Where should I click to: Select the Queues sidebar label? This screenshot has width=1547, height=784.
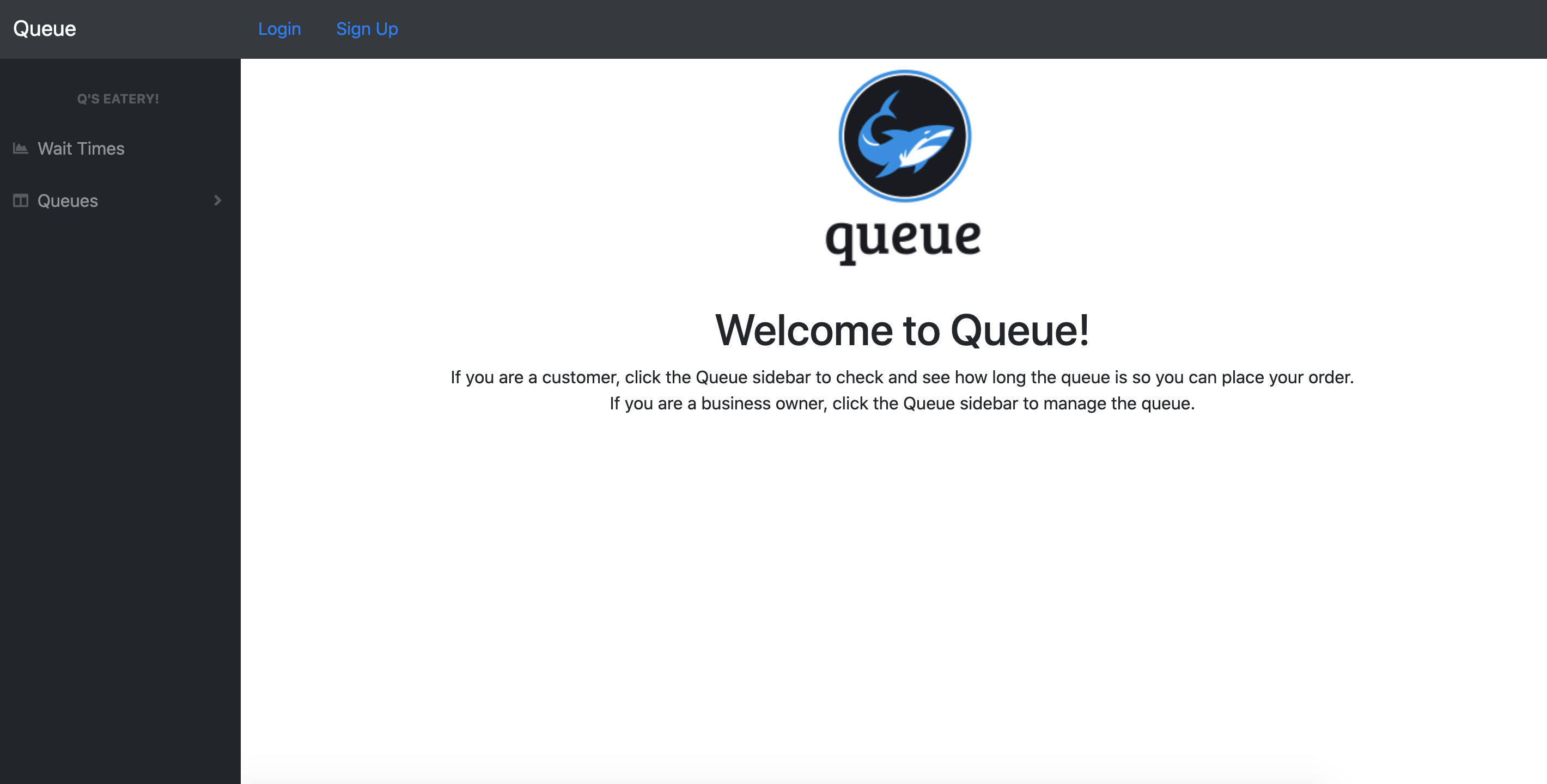click(x=67, y=200)
